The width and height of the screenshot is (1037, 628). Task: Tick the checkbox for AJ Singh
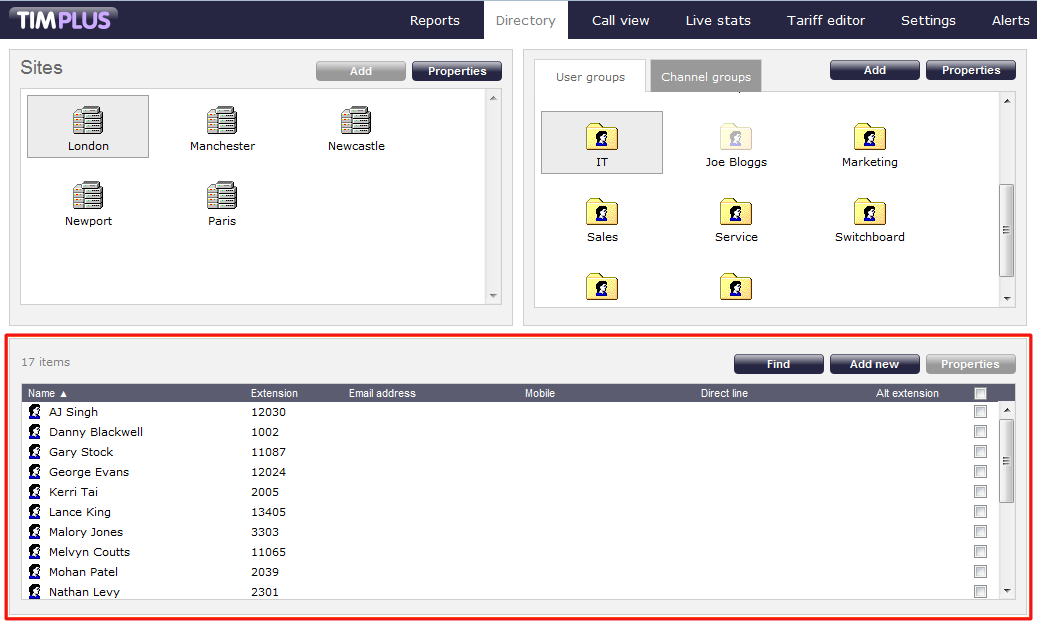click(980, 412)
